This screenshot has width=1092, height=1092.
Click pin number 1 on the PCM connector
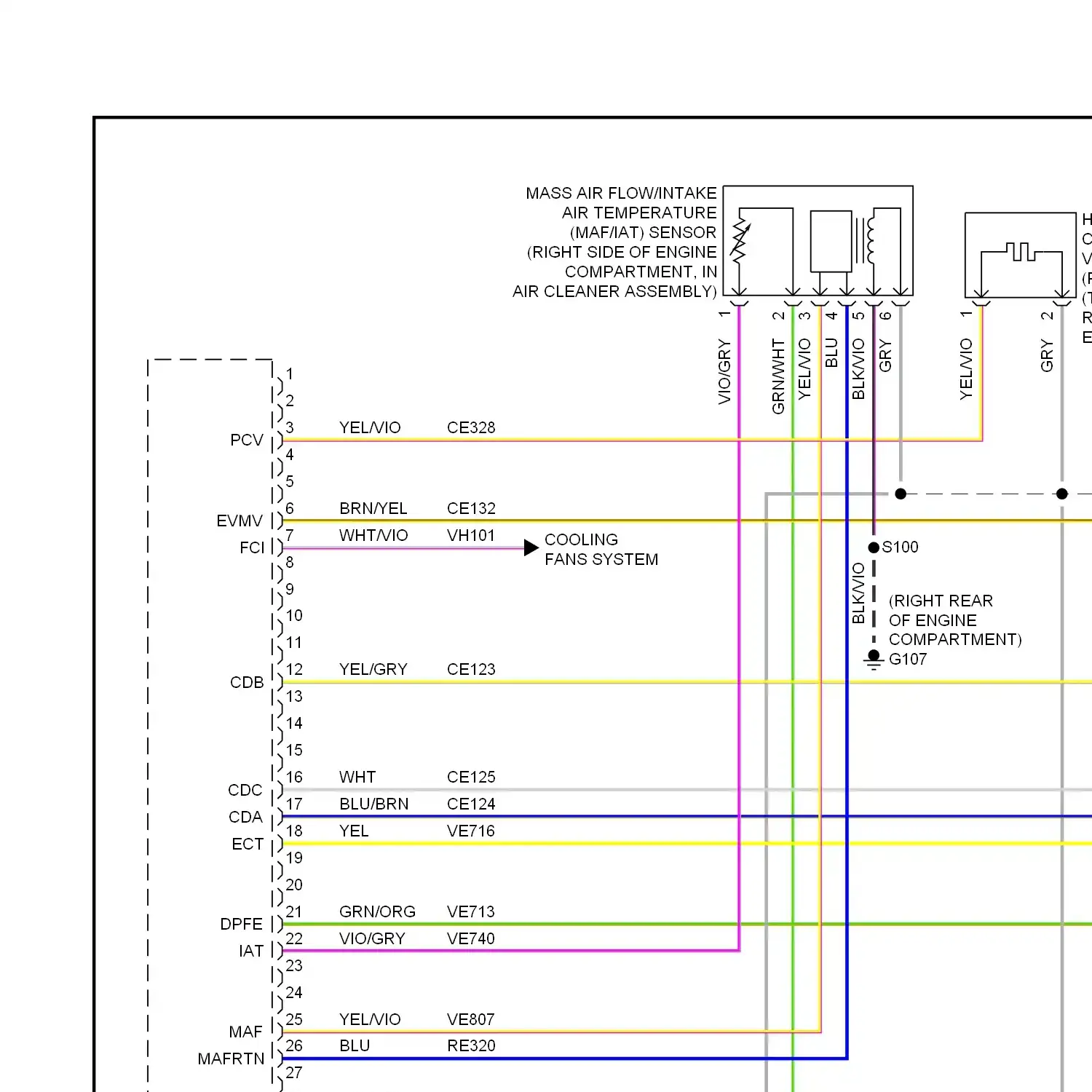coord(289,373)
